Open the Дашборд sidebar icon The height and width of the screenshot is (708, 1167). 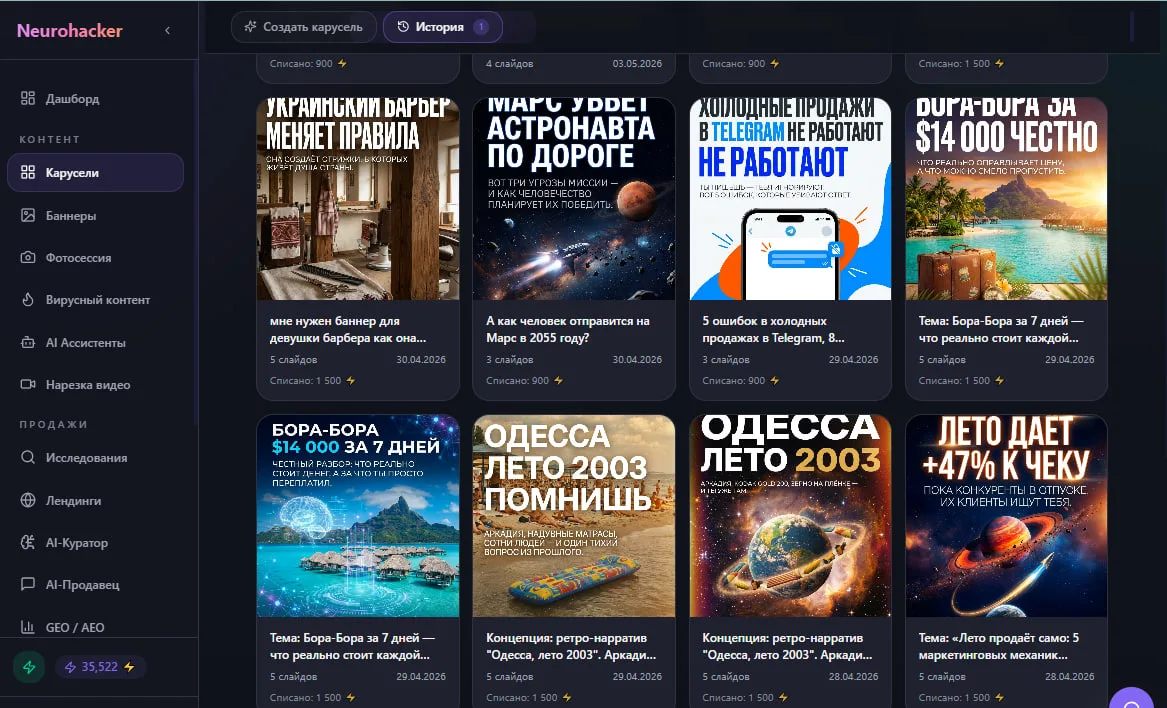click(28, 98)
